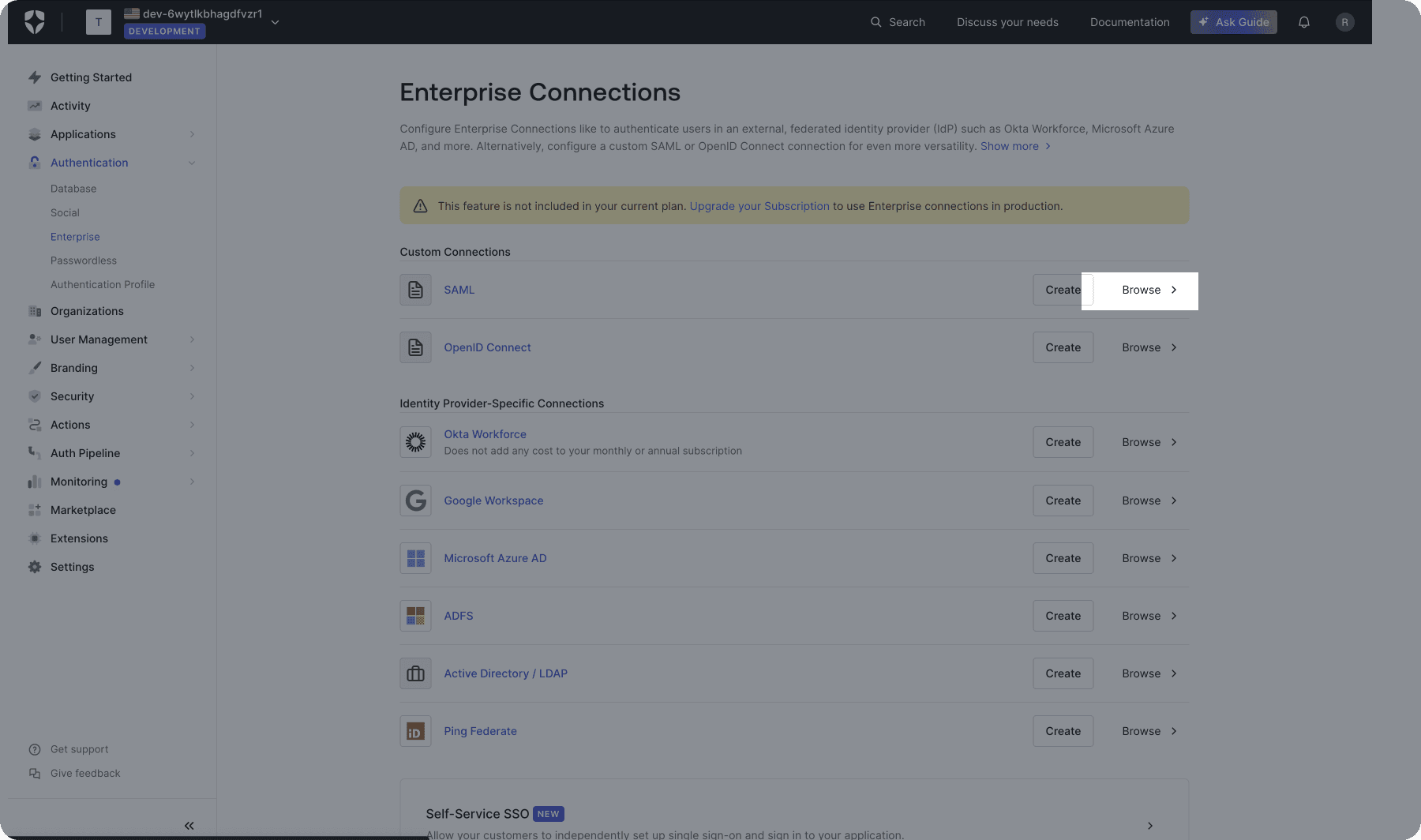Click the ADFS provider icon
The image size is (1421, 840).
click(x=415, y=616)
